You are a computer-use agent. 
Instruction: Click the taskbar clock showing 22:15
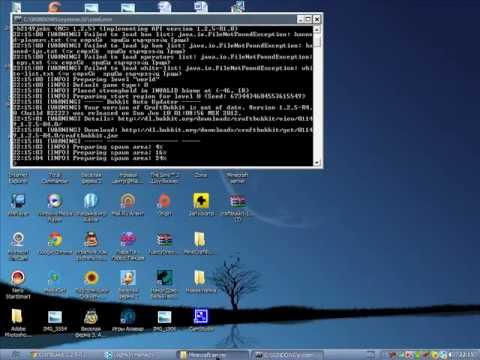pyautogui.click(x=466, y=355)
